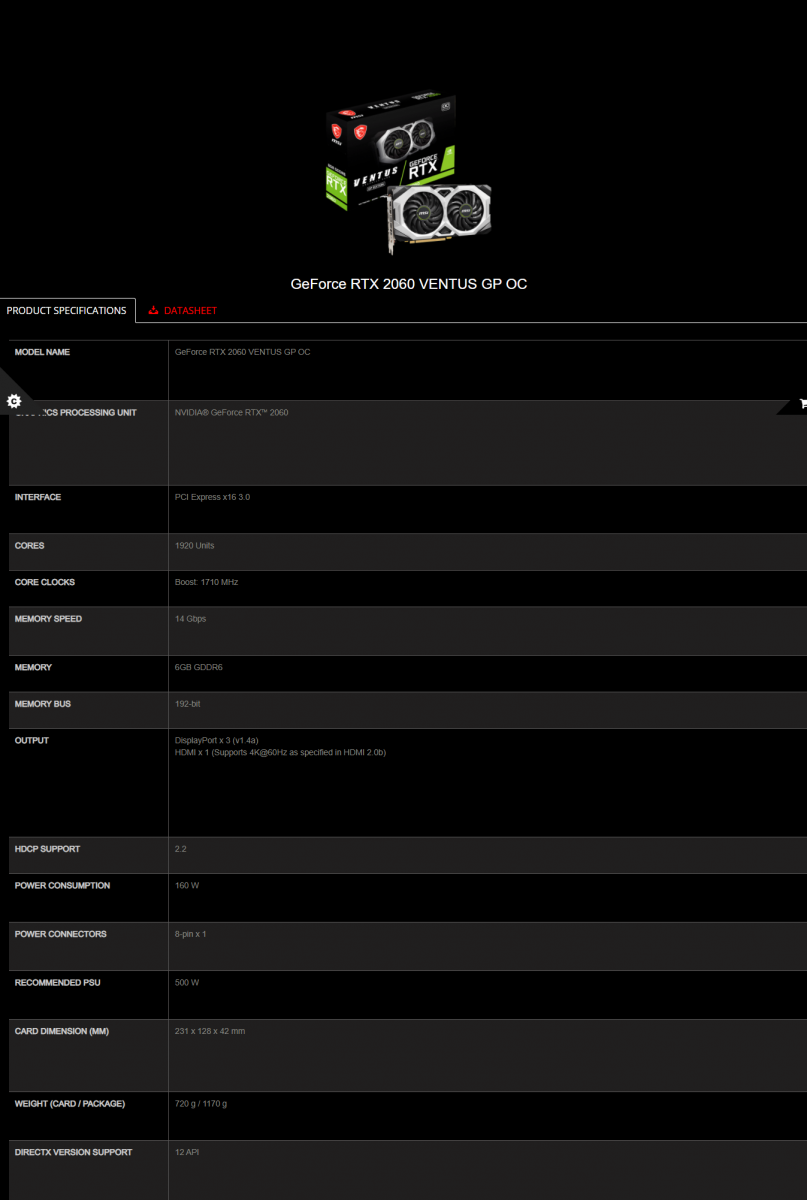Select the 6GB GDDR6 value
The width and height of the screenshot is (807, 1200).
(199, 667)
